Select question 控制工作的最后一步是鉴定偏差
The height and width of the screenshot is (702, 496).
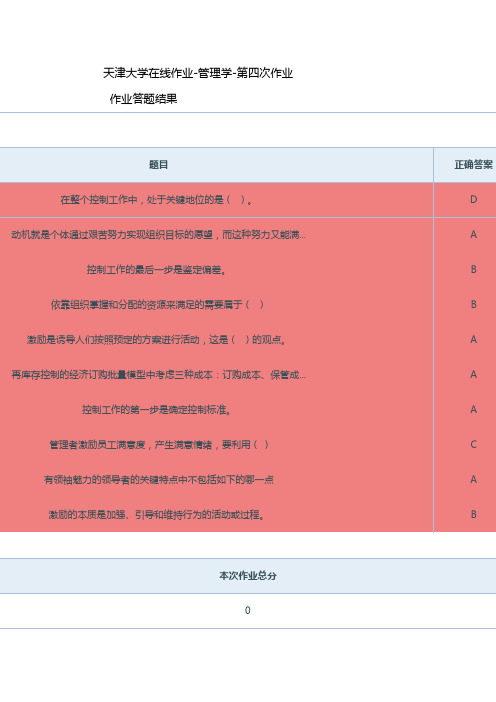[156, 270]
